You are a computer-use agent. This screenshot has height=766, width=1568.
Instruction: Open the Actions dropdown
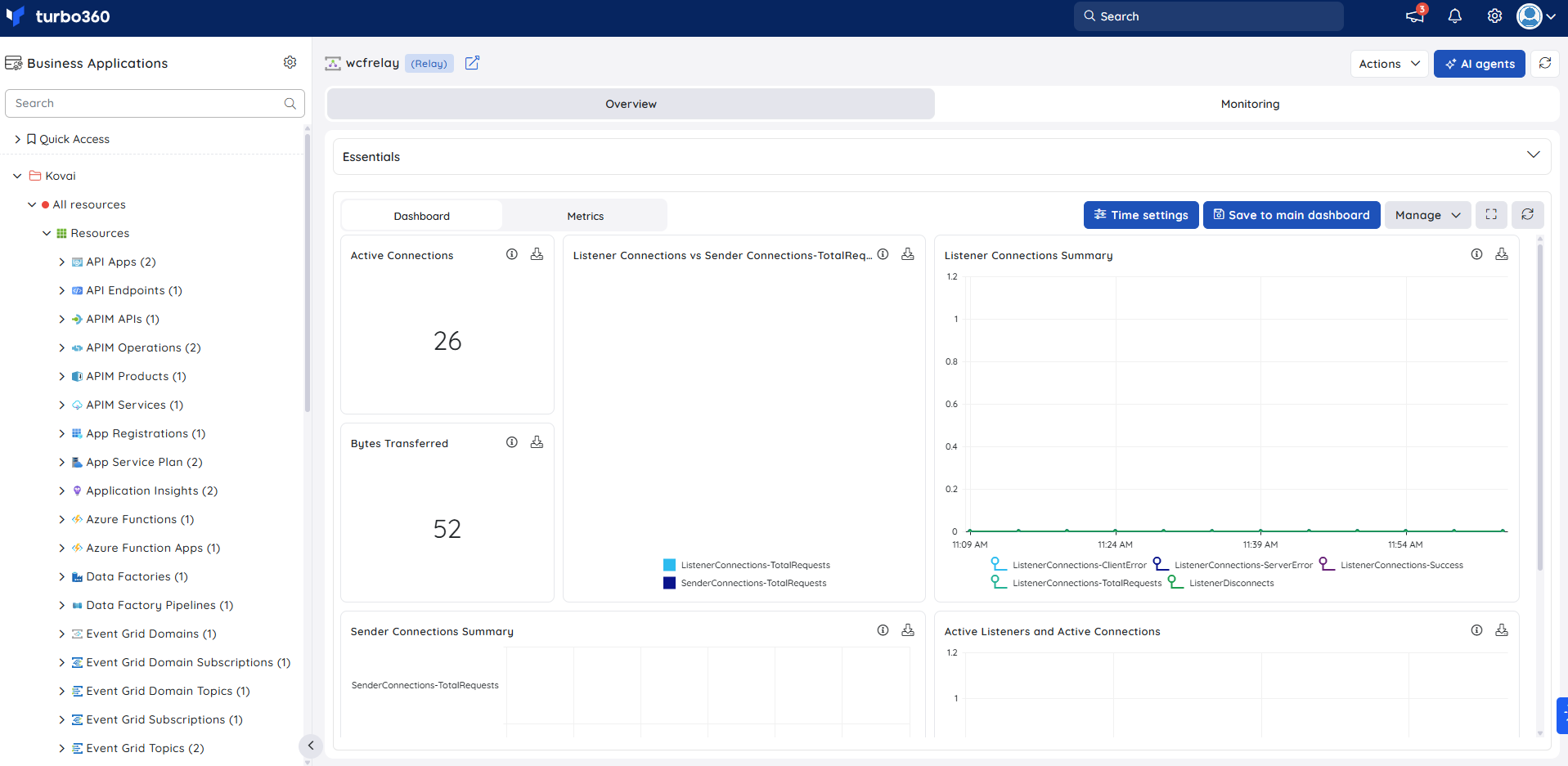tap(1389, 64)
